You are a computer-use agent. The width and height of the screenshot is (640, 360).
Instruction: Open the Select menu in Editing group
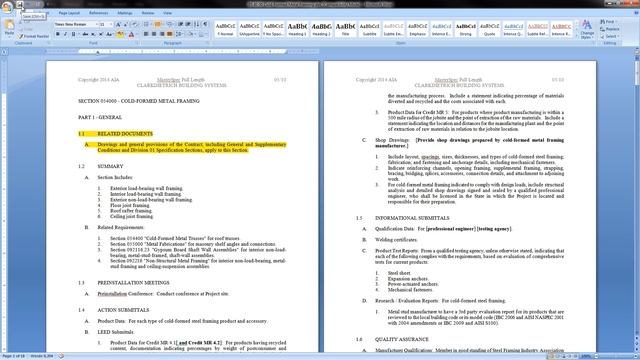point(609,36)
